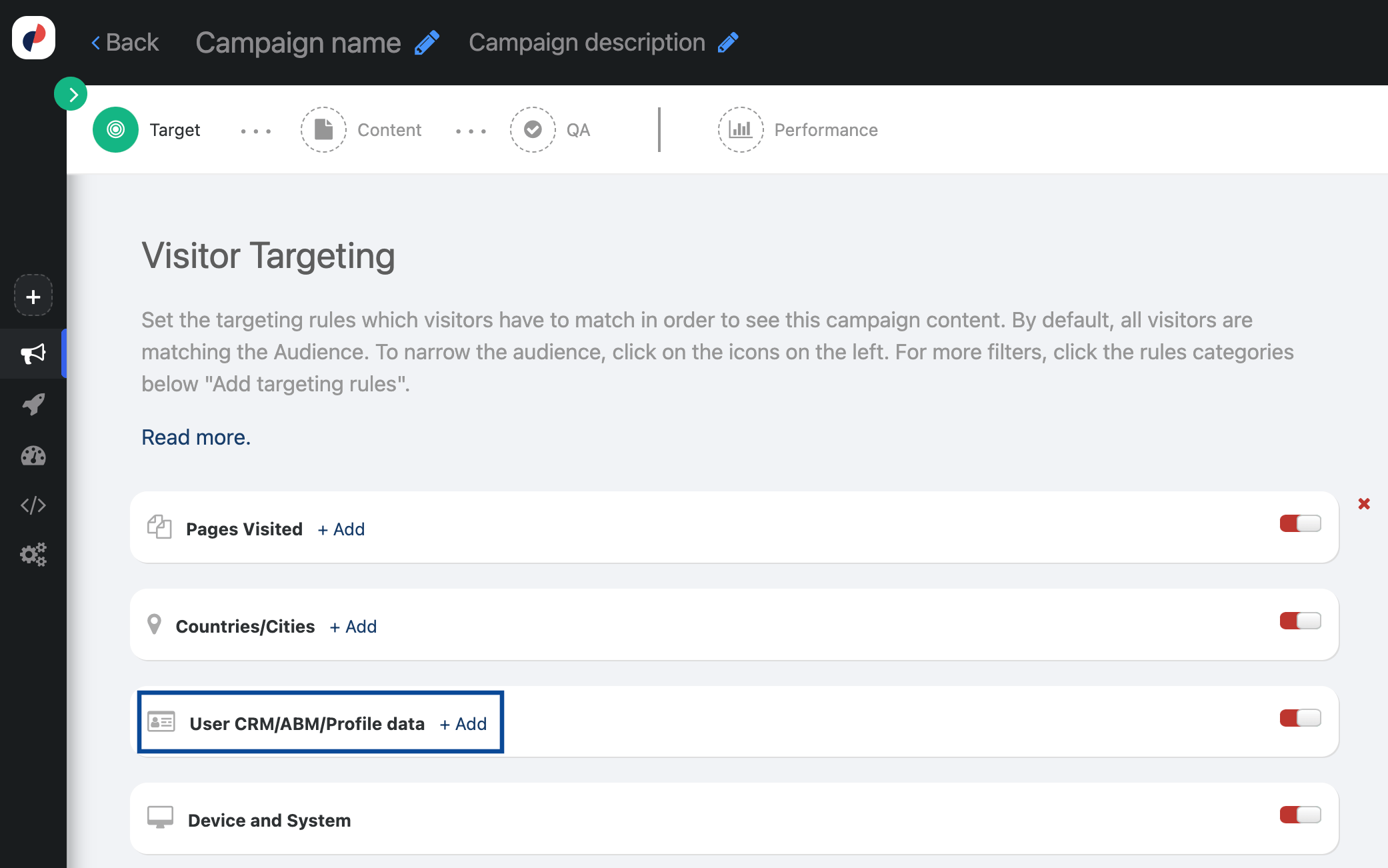Click the Campaign name title text
Viewport: 1388px width, 868px height.
[x=298, y=43]
